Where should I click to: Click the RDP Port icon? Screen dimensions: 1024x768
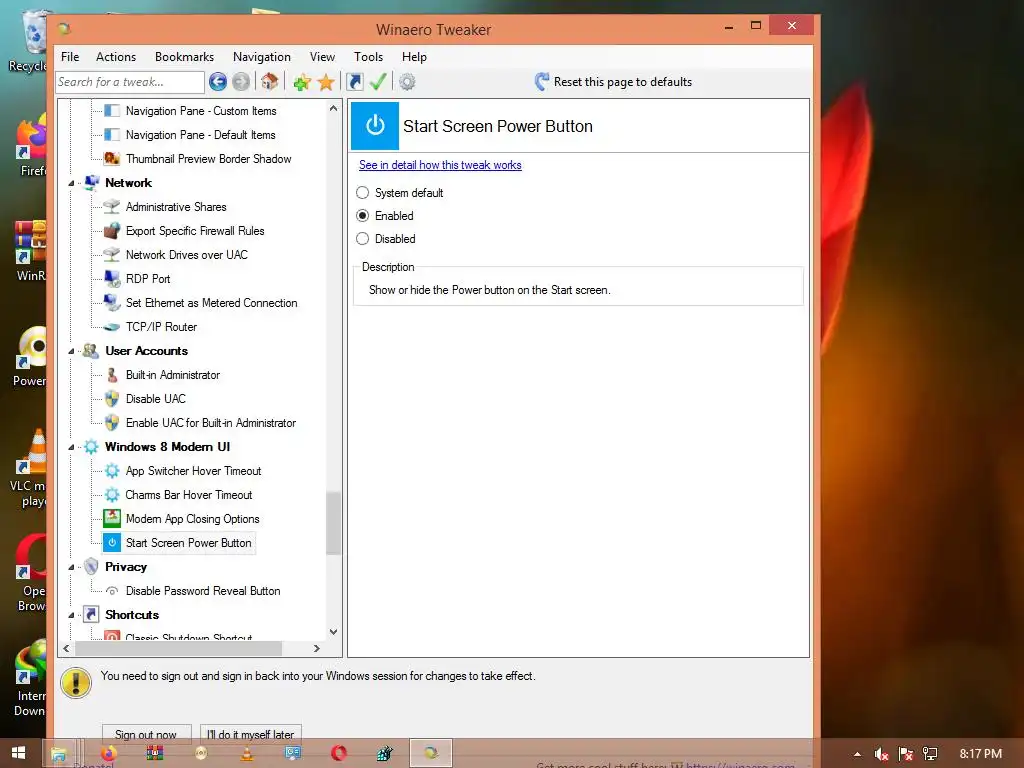coord(112,279)
